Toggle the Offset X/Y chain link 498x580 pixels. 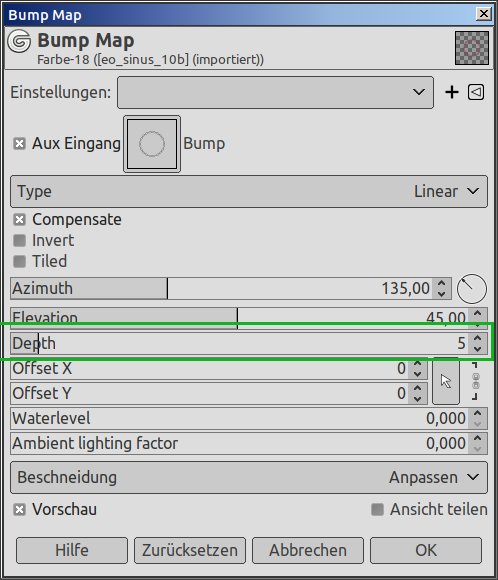coord(476,381)
